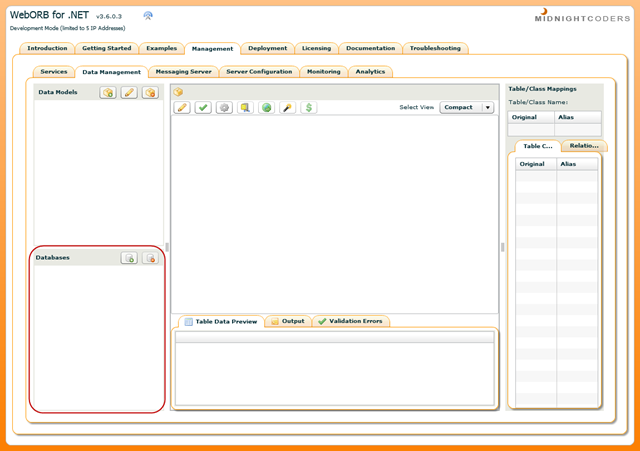The width and height of the screenshot is (640, 451).
Task: Switch to the Monitoring sub-tab
Action: click(x=323, y=71)
